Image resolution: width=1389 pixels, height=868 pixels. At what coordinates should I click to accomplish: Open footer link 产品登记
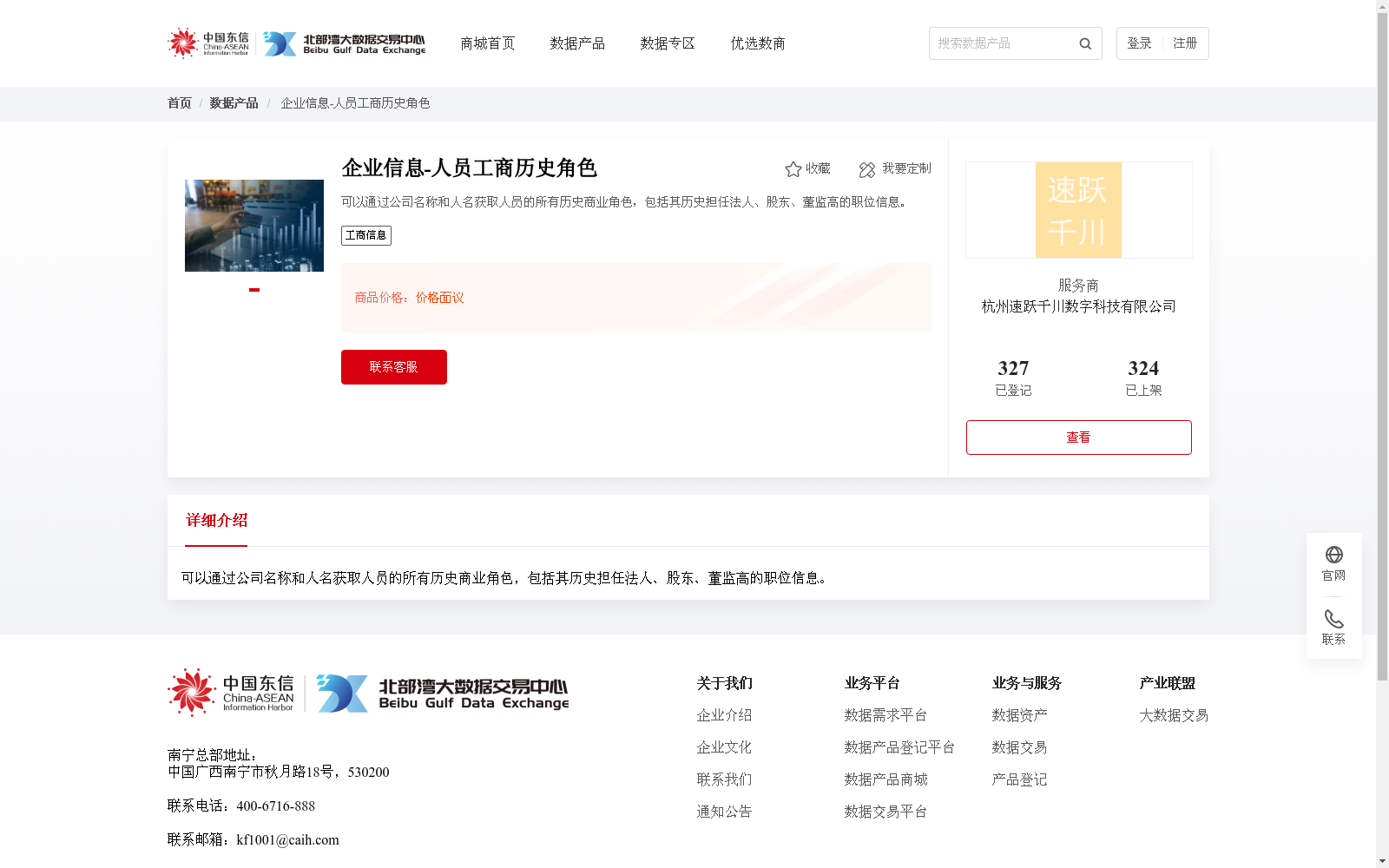[1019, 779]
